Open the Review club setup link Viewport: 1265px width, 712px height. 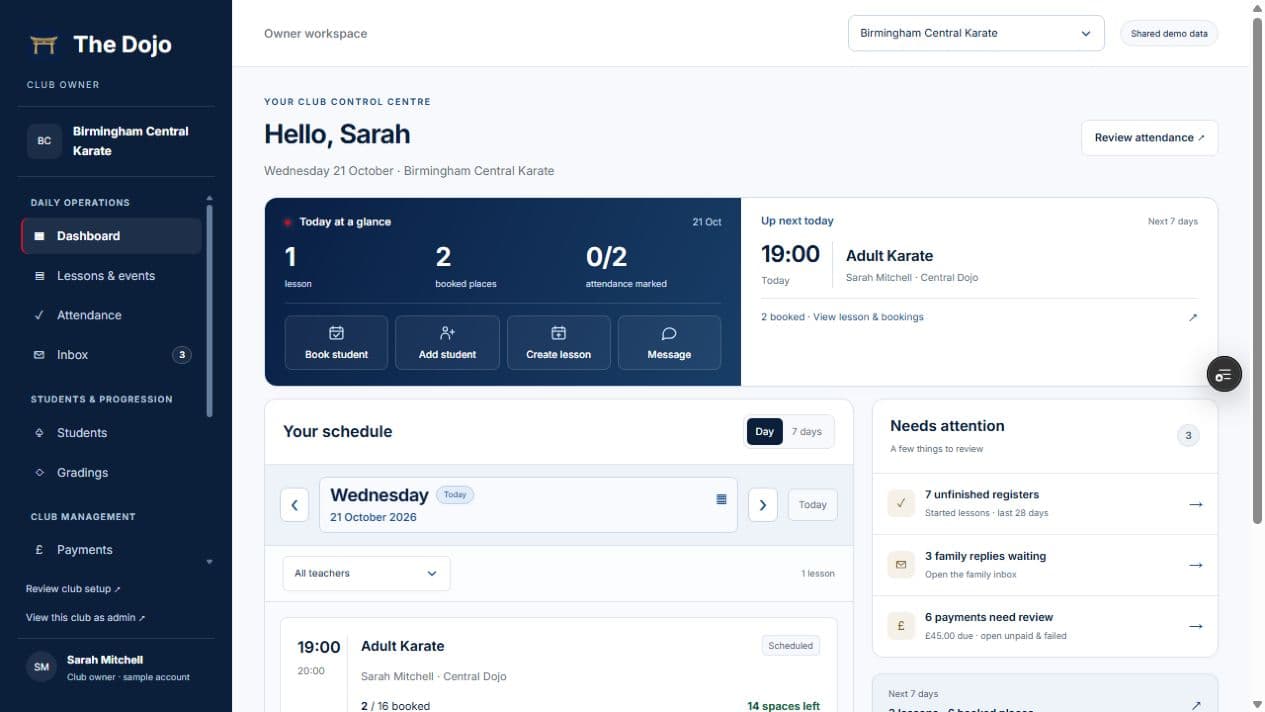click(73, 589)
